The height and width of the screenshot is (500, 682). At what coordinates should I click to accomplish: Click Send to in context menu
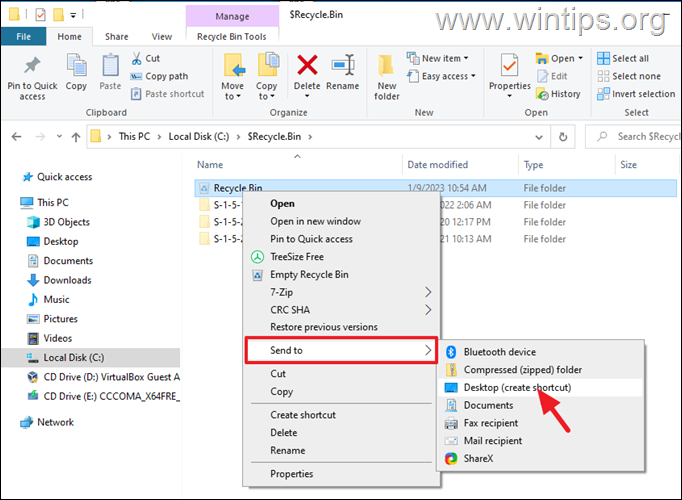[x=341, y=350]
